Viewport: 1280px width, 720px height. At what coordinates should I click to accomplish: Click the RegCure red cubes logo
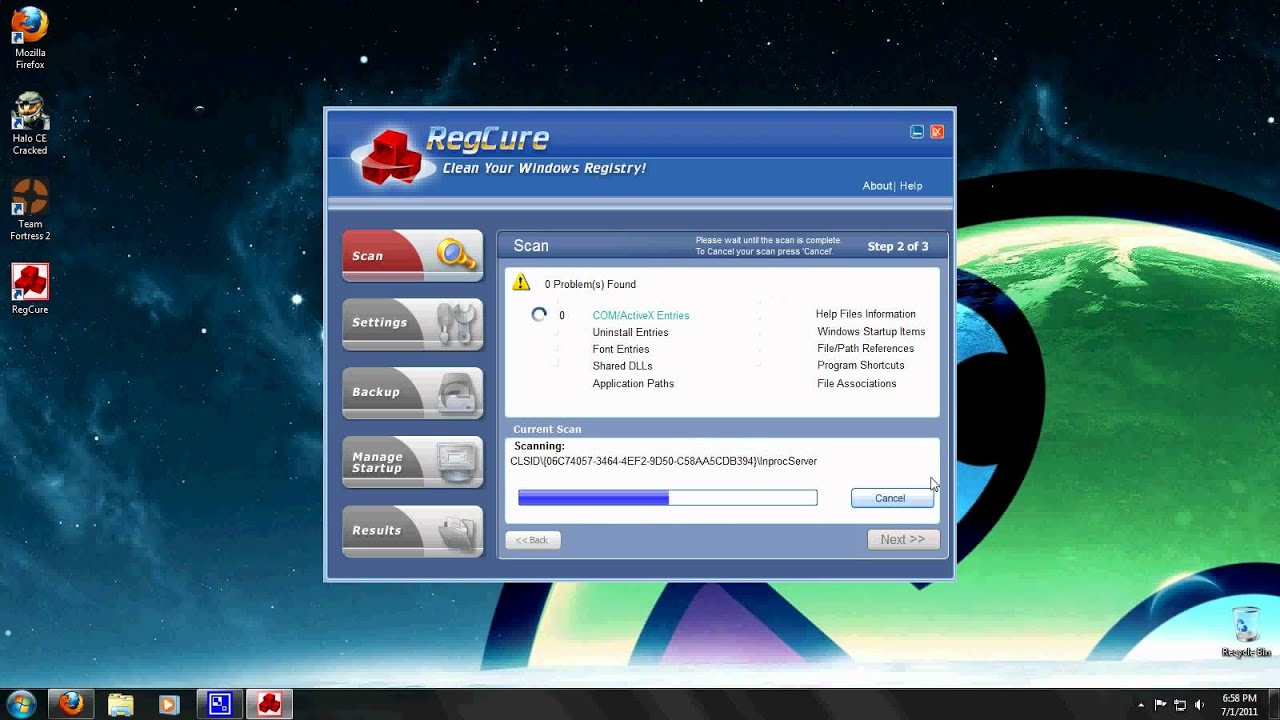(391, 159)
